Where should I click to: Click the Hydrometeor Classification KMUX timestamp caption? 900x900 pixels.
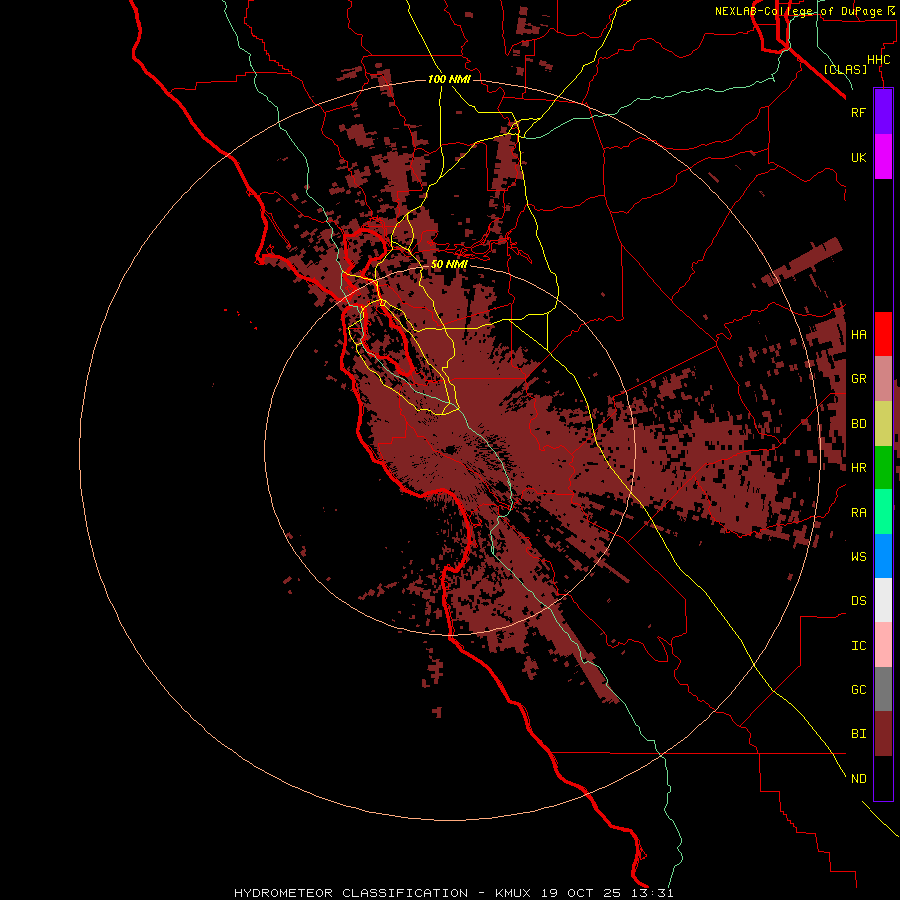[x=453, y=893]
